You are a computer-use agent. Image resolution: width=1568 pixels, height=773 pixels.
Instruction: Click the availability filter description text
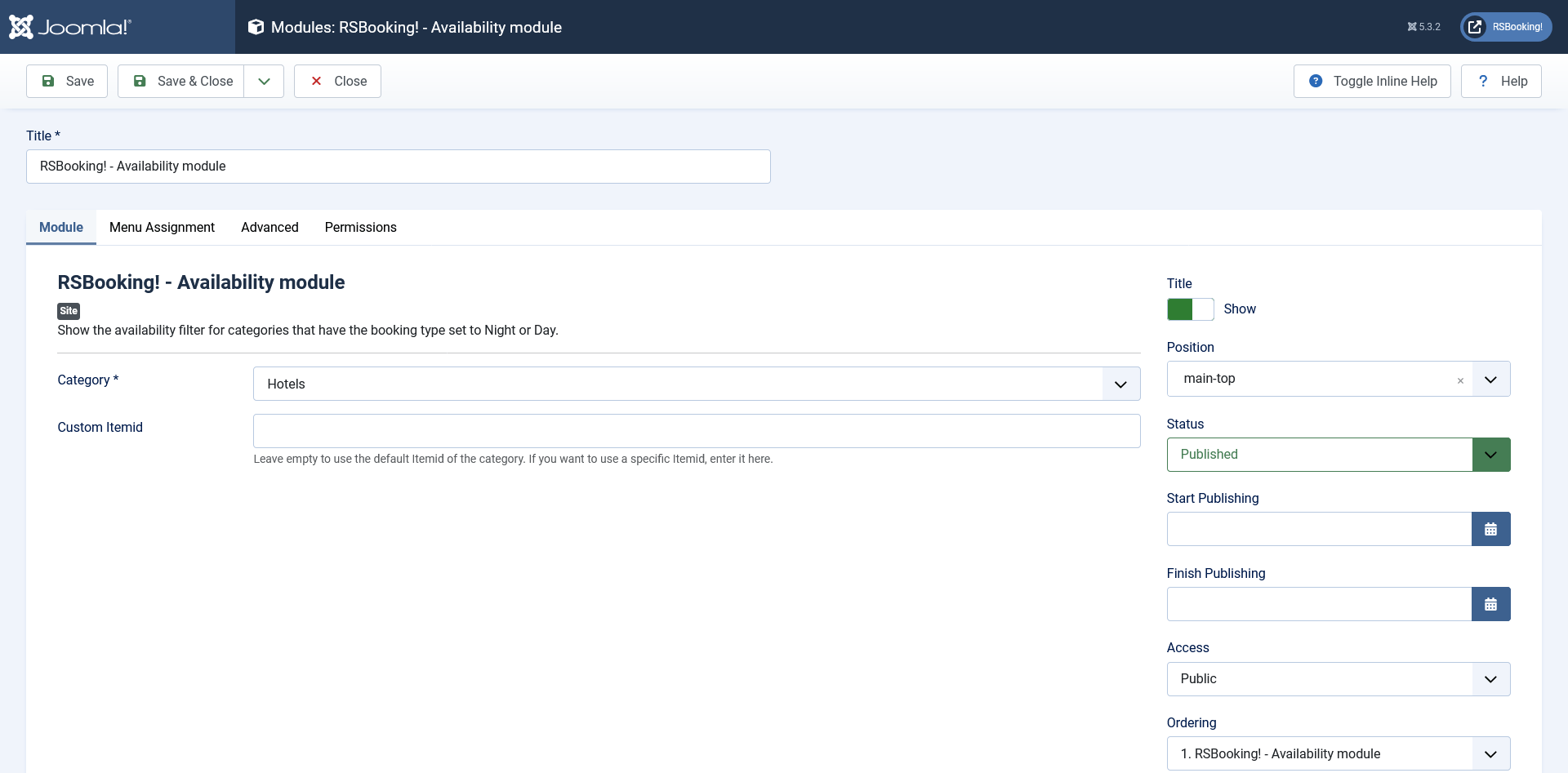[308, 330]
